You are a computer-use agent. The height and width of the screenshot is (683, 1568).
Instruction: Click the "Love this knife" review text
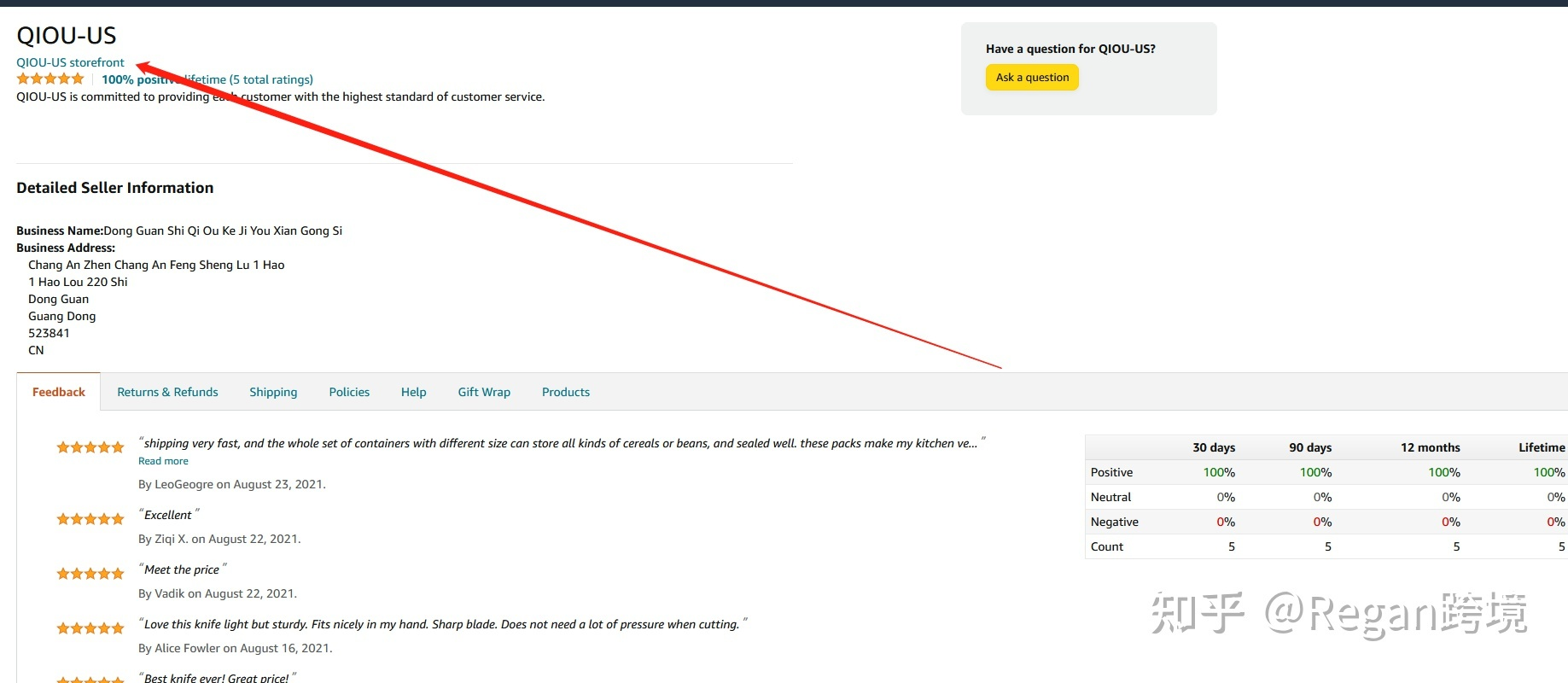tap(442, 624)
